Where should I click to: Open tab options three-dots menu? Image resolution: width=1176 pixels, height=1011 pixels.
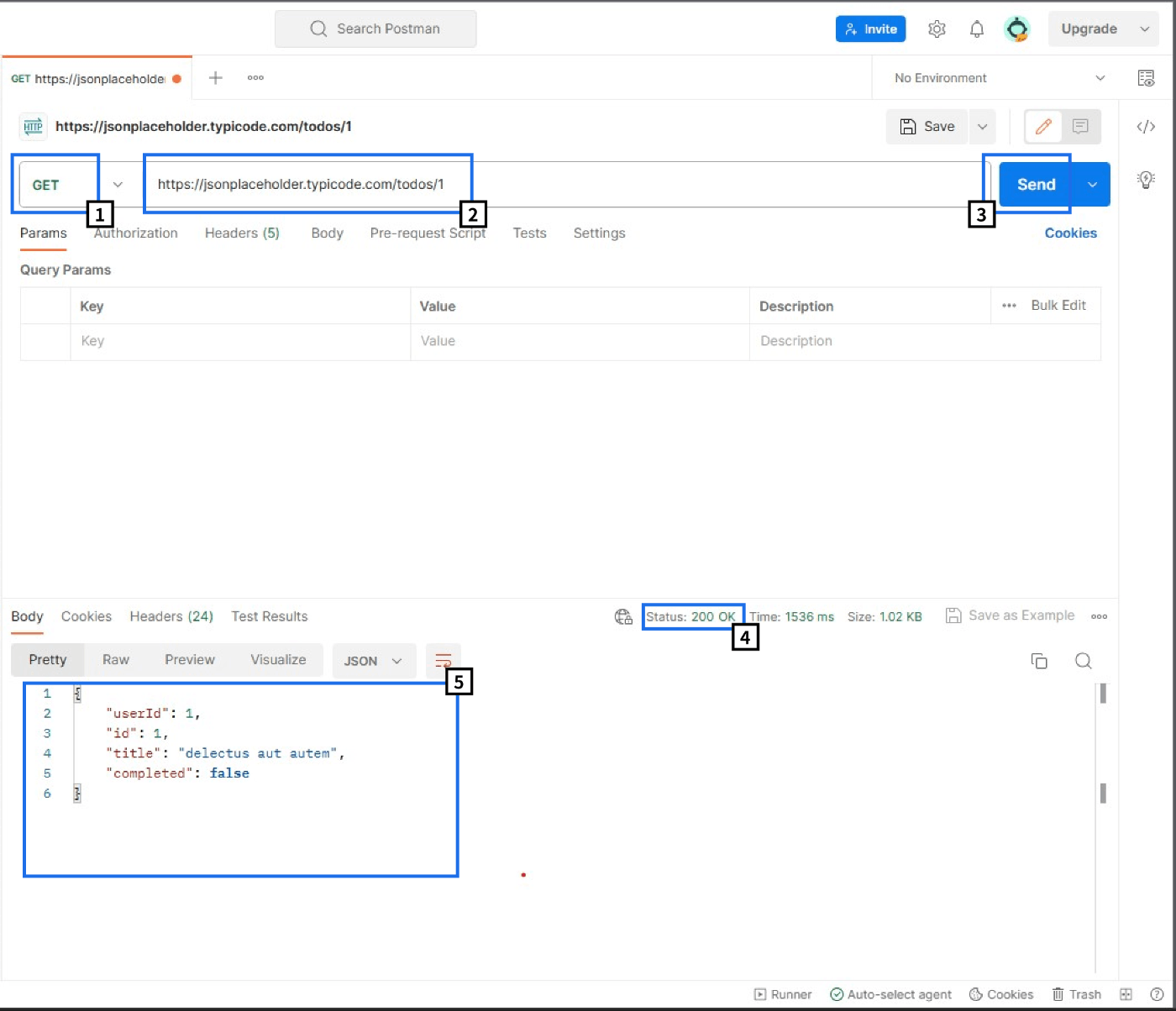(255, 77)
